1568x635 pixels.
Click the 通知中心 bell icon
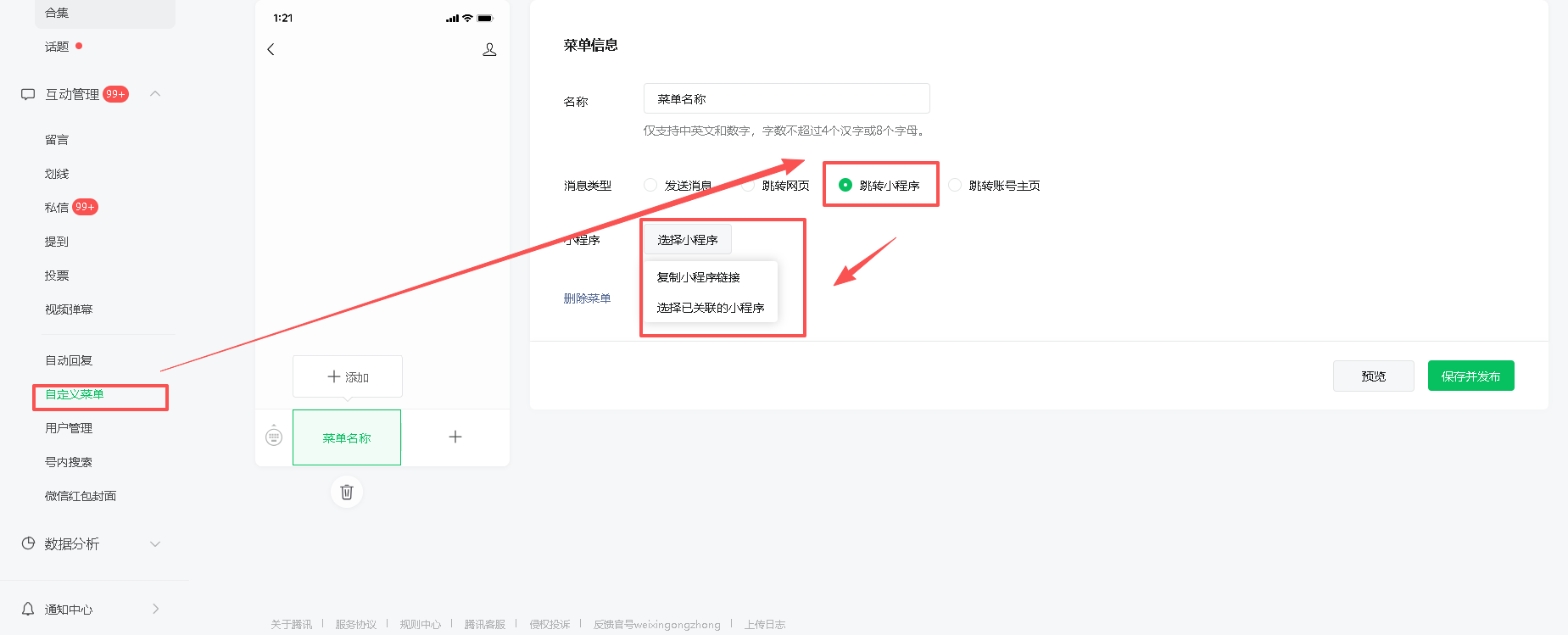pyautogui.click(x=28, y=609)
